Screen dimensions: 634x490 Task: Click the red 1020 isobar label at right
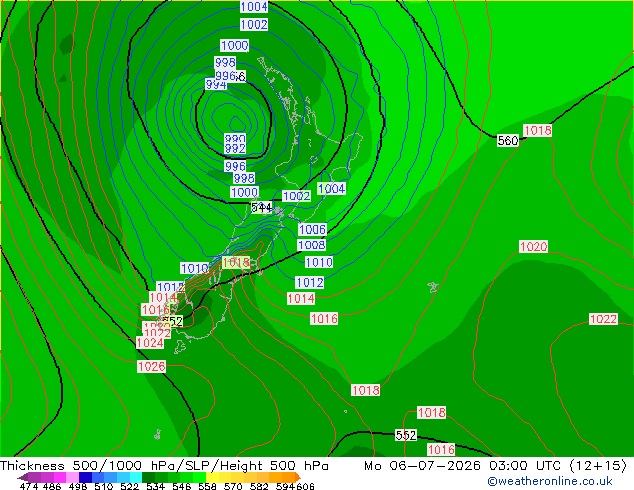click(534, 247)
